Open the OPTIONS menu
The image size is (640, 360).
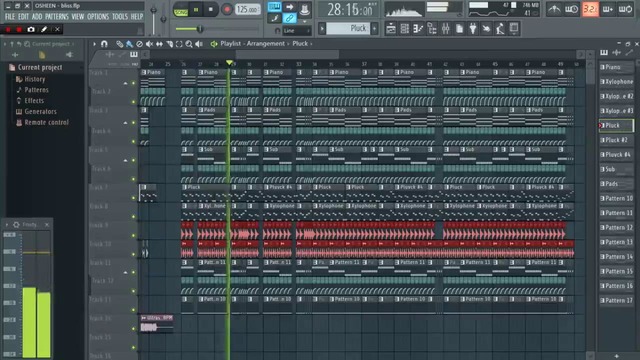(x=98, y=17)
